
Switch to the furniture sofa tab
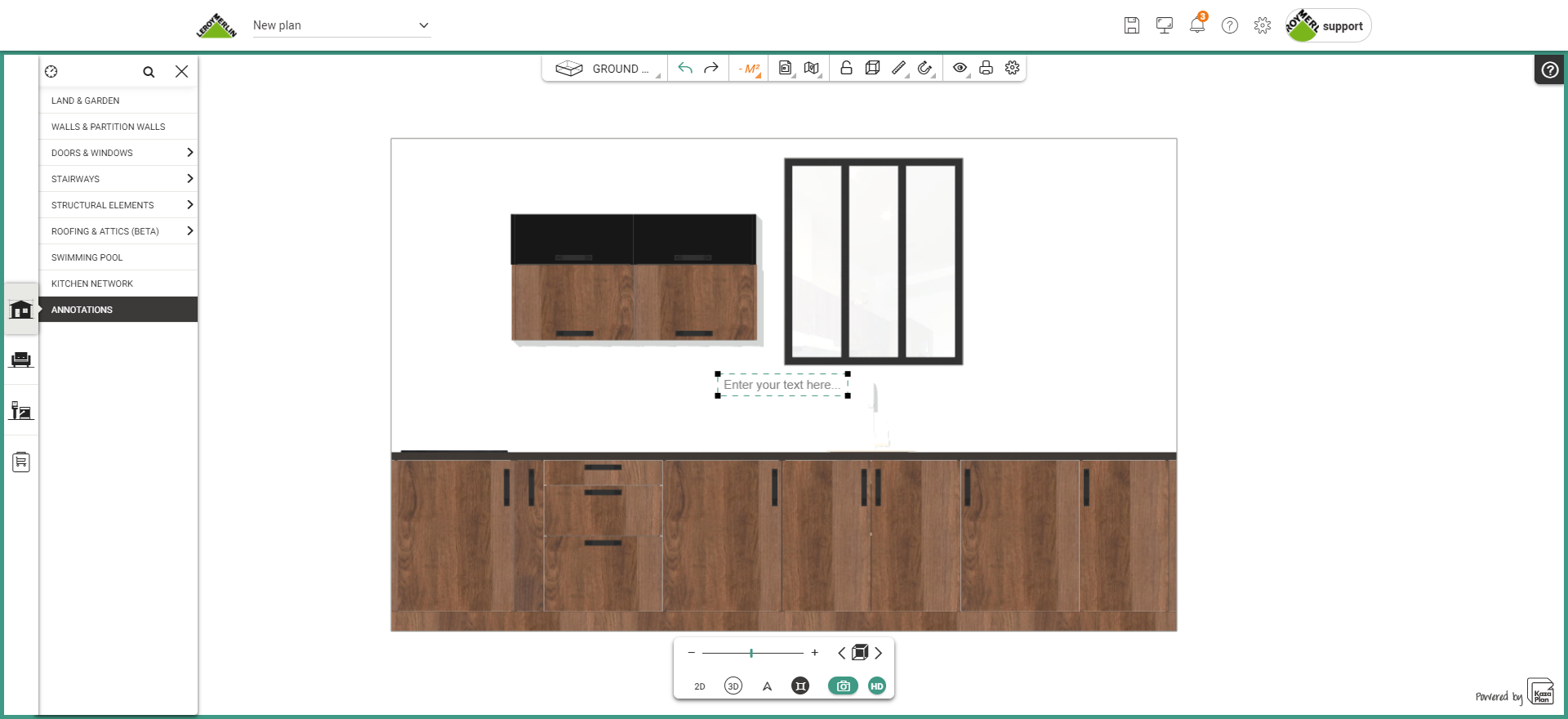point(21,359)
